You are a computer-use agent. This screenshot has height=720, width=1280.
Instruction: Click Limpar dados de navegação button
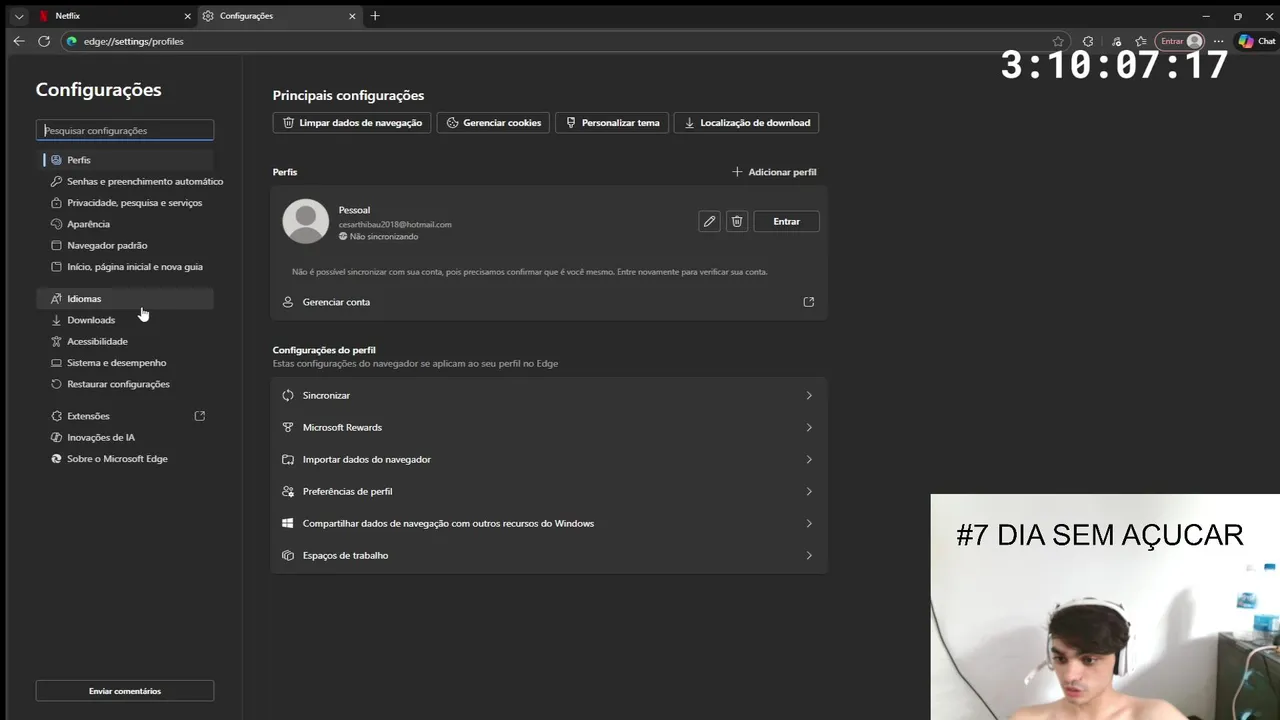352,123
